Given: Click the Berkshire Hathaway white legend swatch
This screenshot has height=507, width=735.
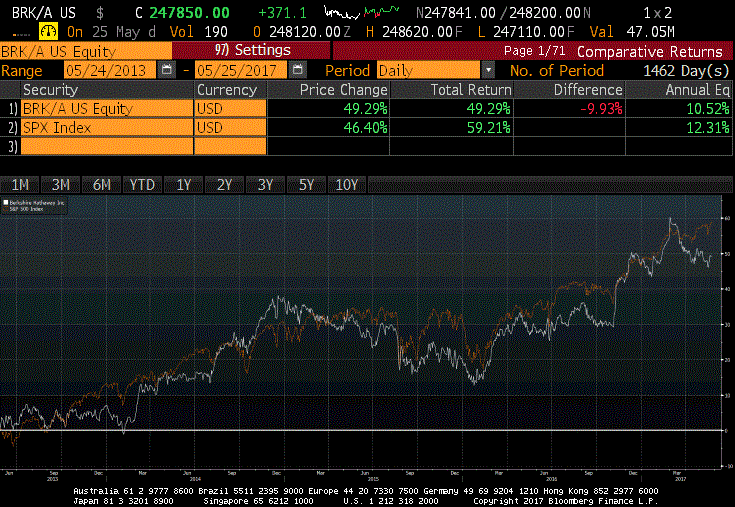Looking at the screenshot, I should 6,202.
